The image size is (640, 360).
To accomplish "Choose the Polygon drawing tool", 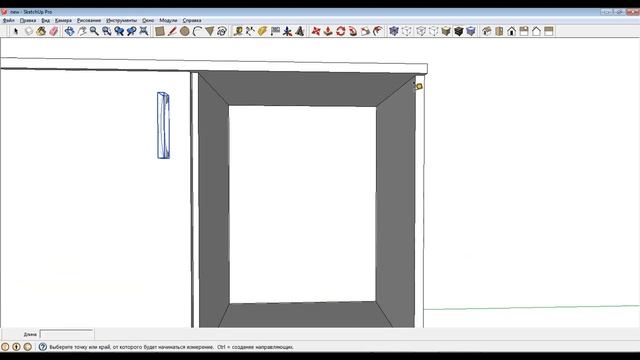I will click(209, 31).
